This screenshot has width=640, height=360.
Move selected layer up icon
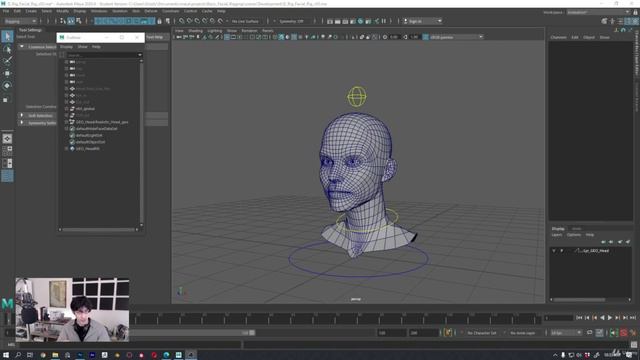pyautogui.click(x=603, y=242)
